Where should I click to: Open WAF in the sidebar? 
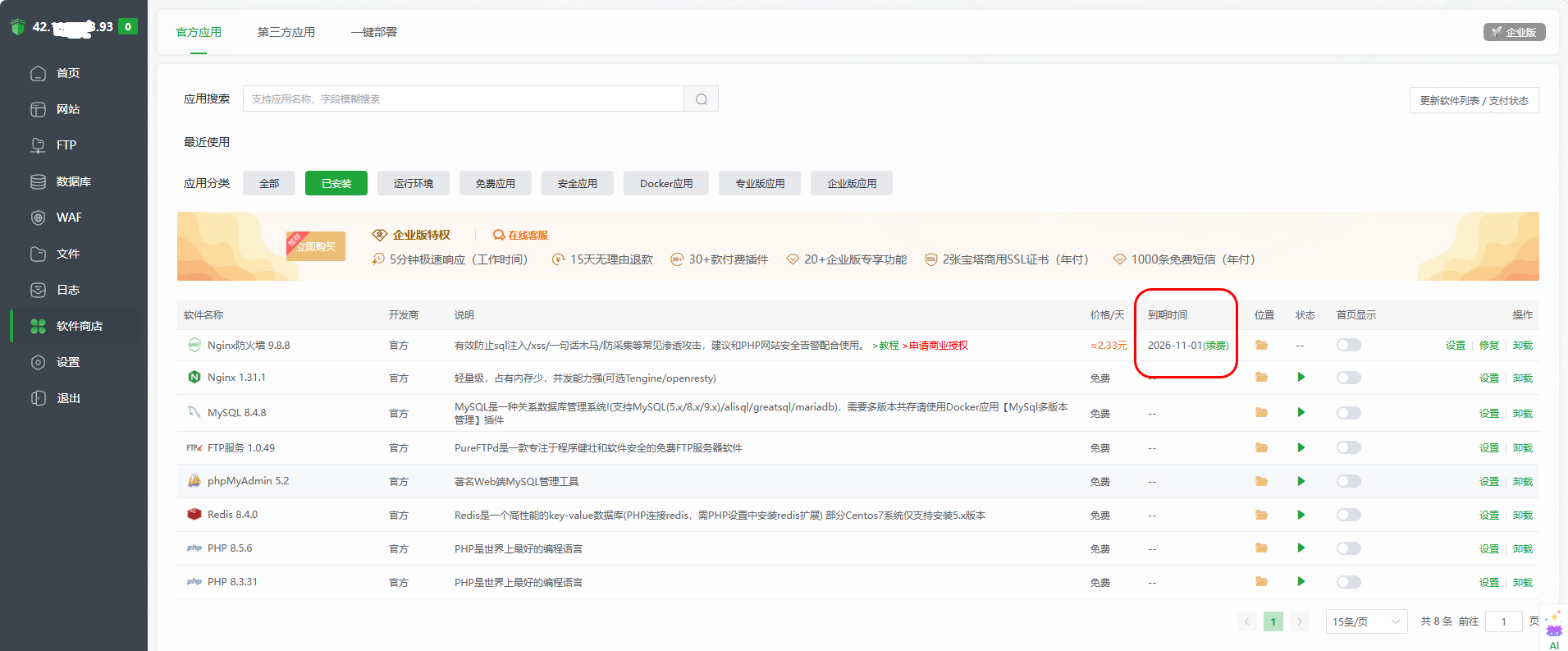pos(69,218)
